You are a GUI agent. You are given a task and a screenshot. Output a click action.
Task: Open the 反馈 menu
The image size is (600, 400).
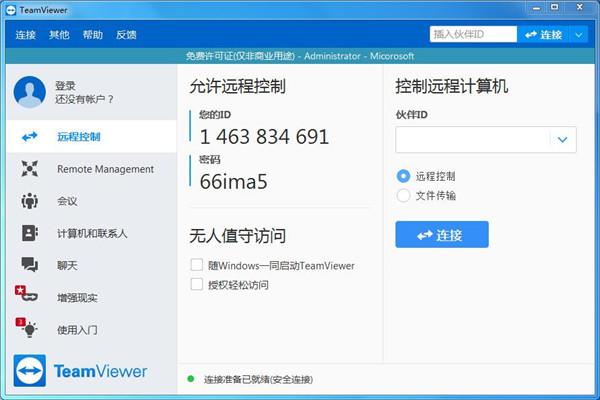[126, 35]
